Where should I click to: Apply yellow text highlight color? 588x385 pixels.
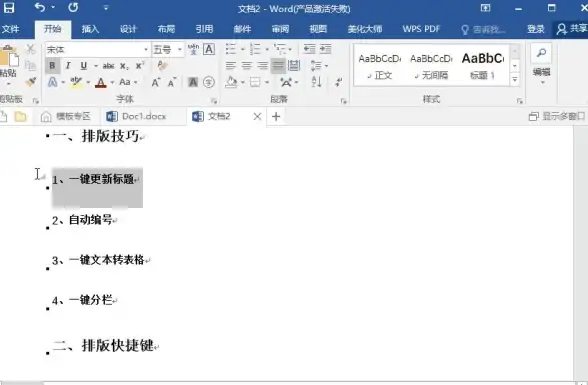(76, 82)
